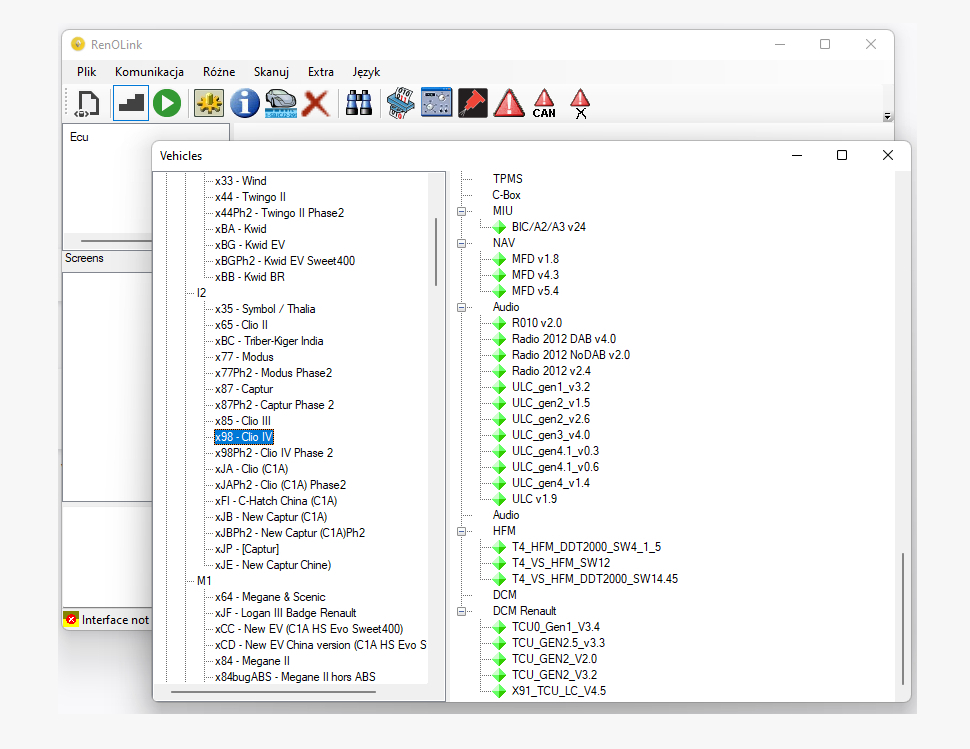
Task: Click the warning triangle with X icon
Action: [x=580, y=103]
